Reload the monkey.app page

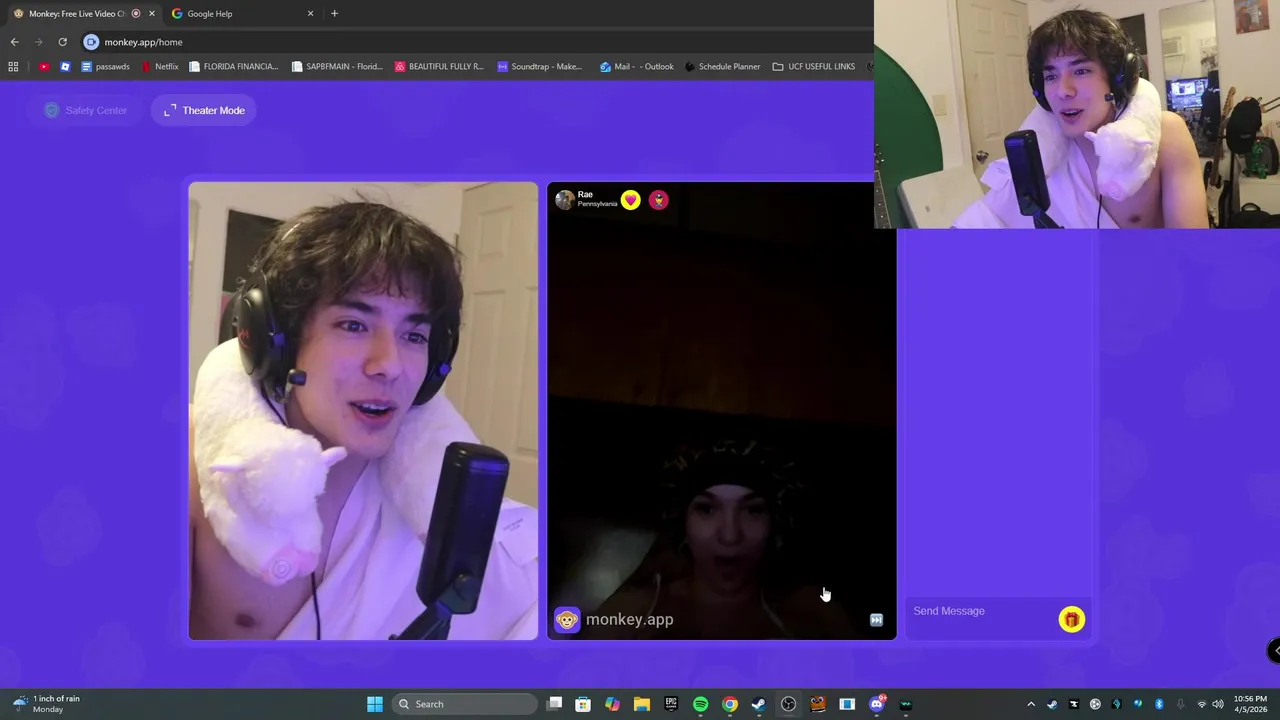62,42
